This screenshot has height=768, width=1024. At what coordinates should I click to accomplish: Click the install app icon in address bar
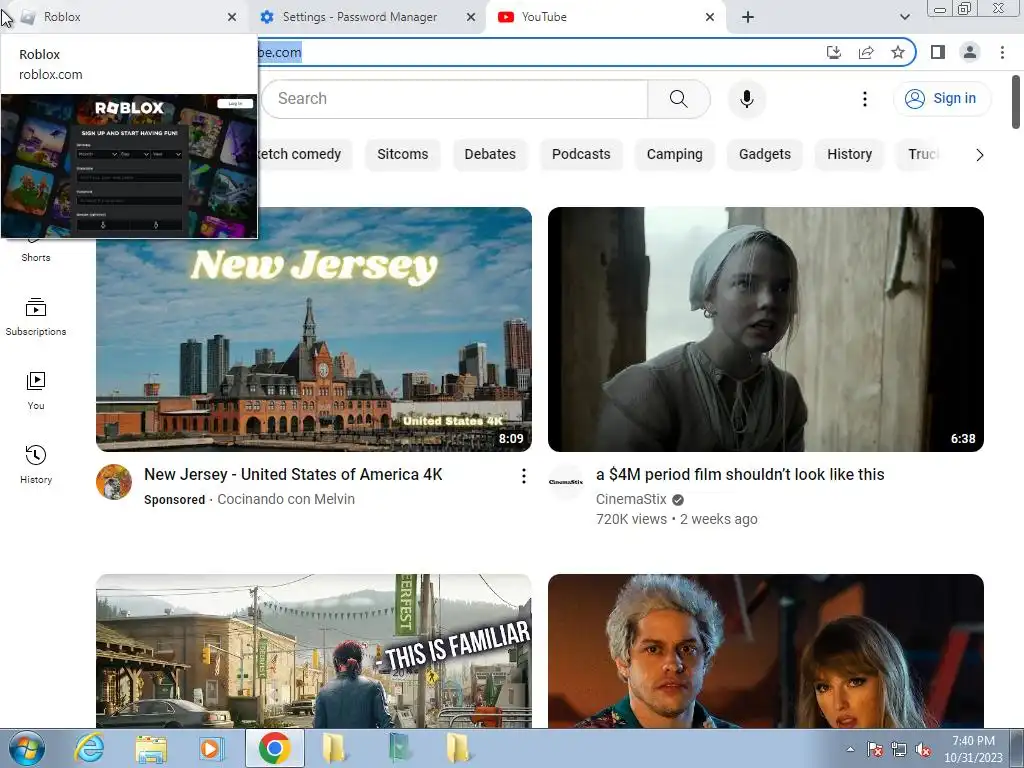pos(834,52)
